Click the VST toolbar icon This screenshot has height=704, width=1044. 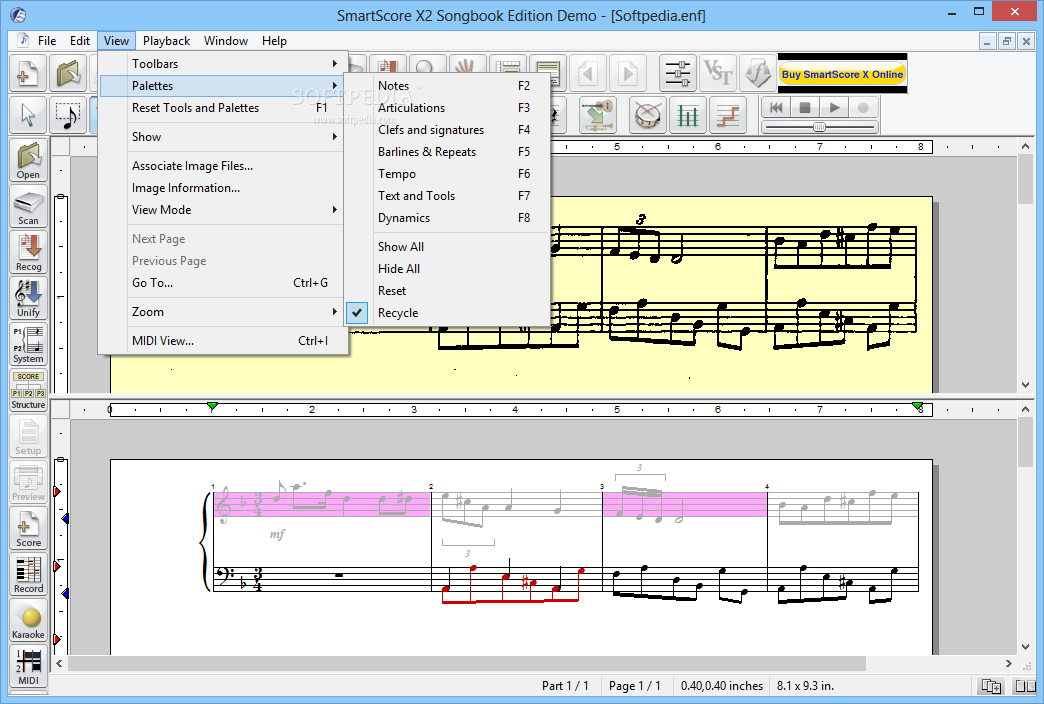click(718, 73)
